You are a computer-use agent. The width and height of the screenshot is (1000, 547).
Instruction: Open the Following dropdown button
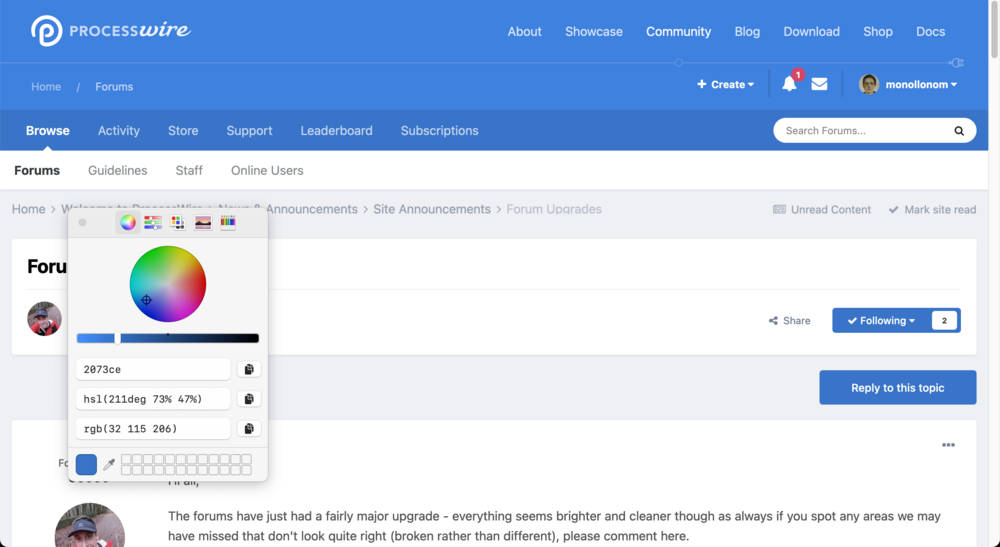880,321
